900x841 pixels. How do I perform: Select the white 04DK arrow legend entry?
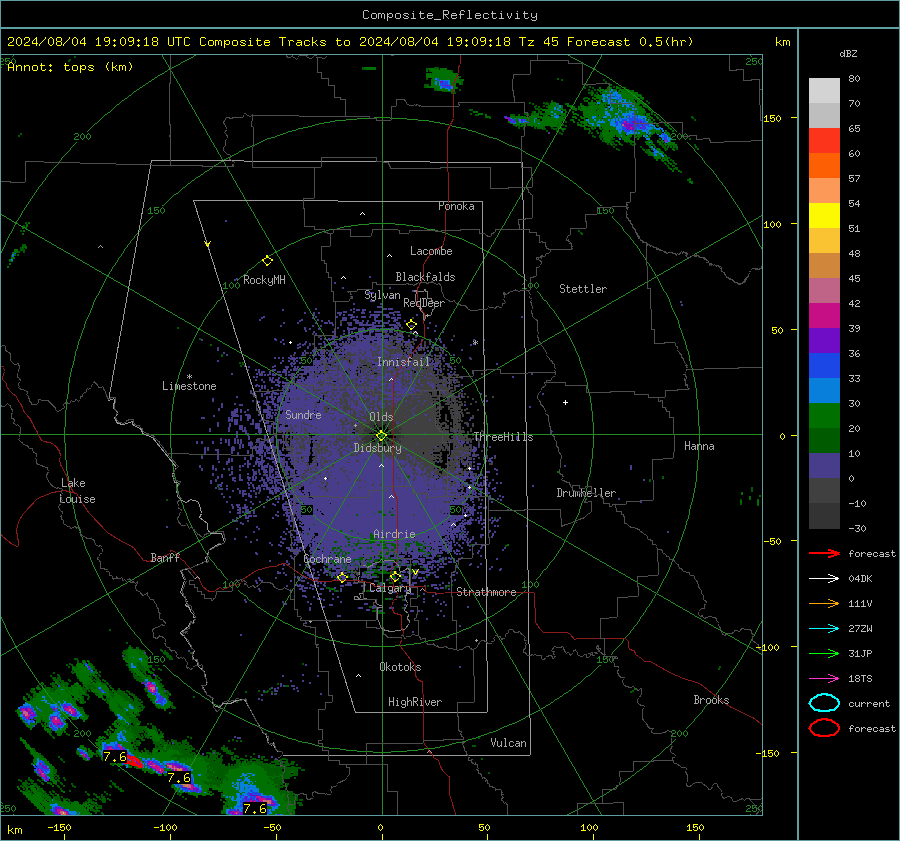pos(824,579)
